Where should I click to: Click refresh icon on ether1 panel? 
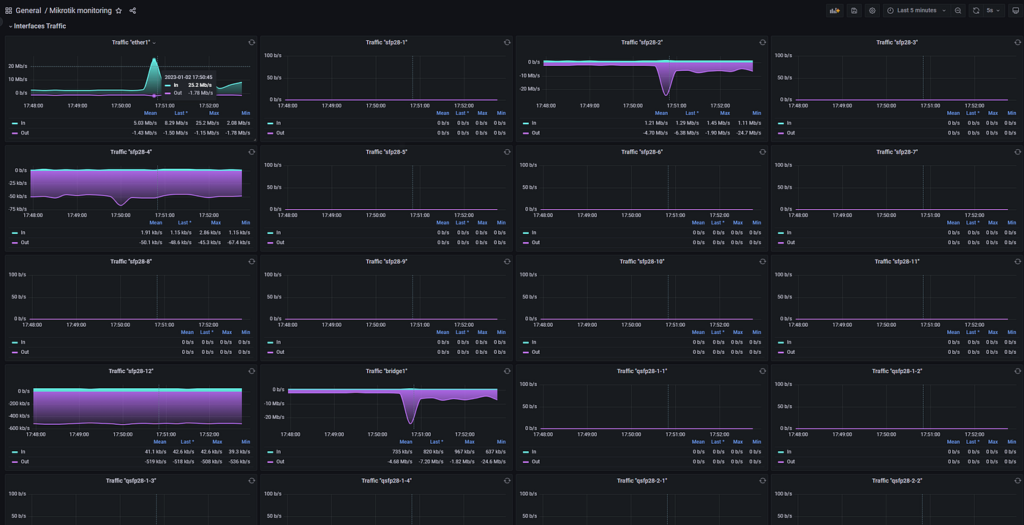coord(251,42)
